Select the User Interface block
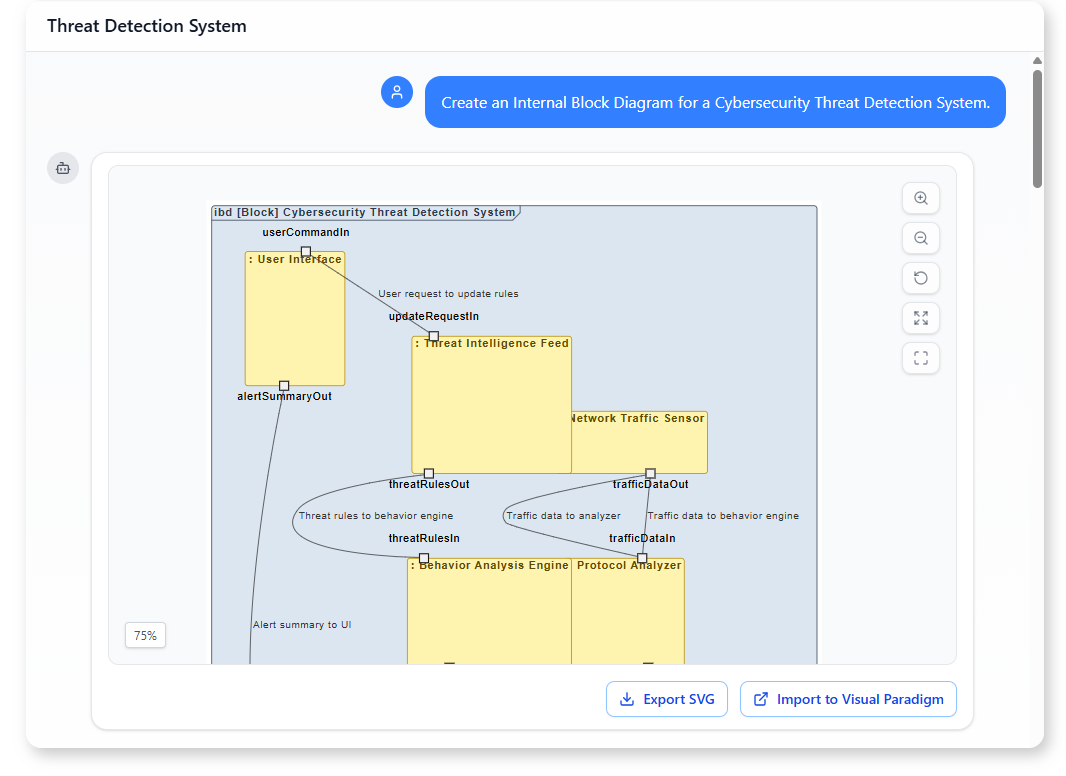The width and height of the screenshot is (1066, 776). tap(295, 320)
